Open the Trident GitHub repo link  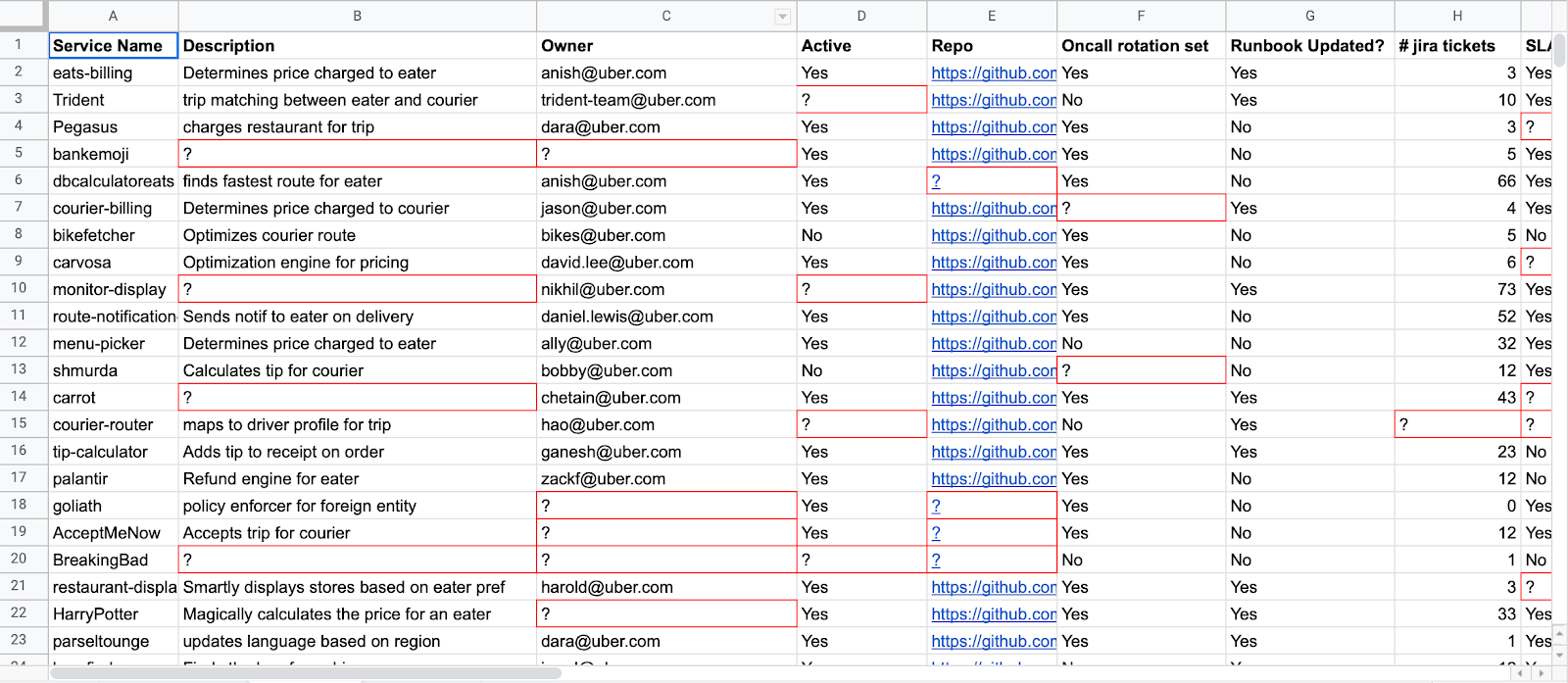[x=993, y=100]
